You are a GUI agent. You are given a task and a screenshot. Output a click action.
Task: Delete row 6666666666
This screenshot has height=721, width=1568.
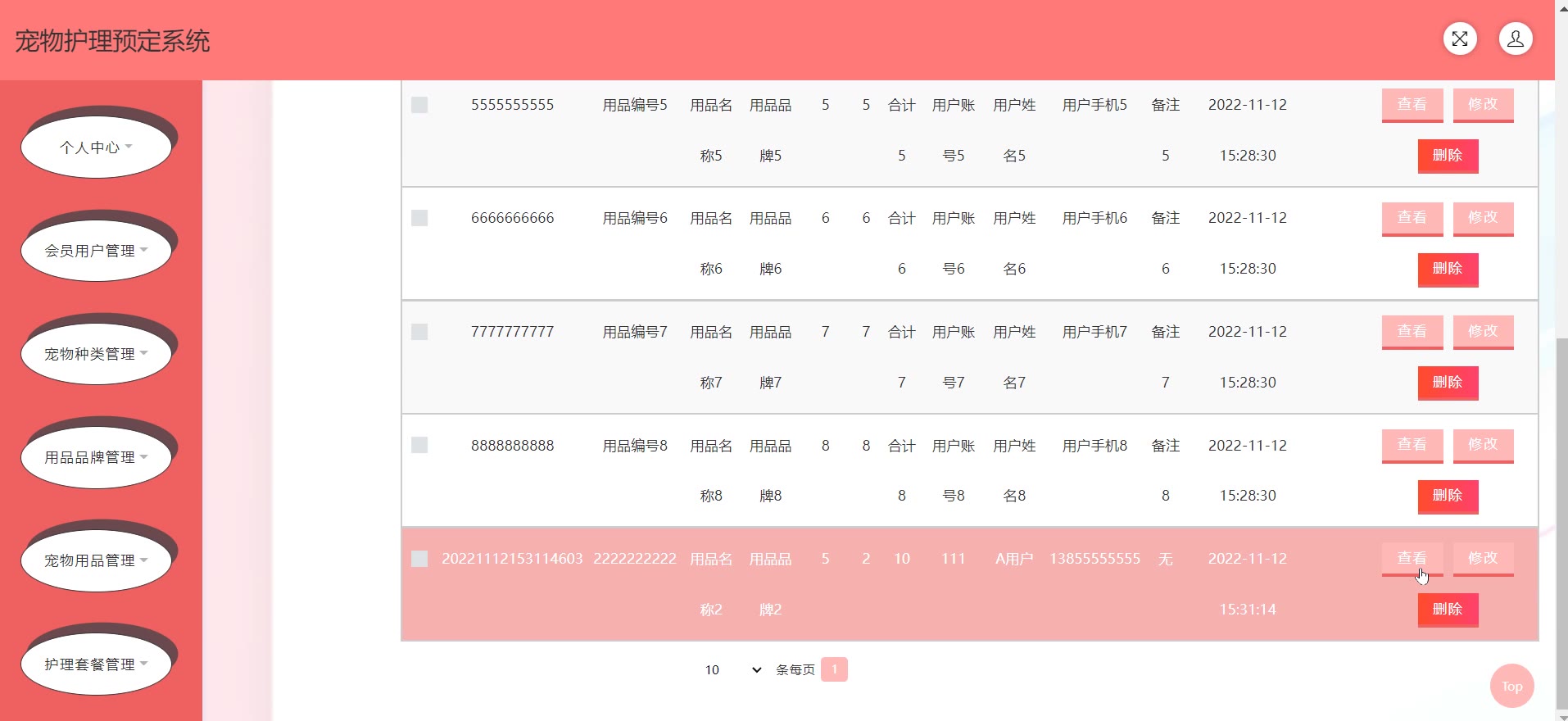(1448, 269)
